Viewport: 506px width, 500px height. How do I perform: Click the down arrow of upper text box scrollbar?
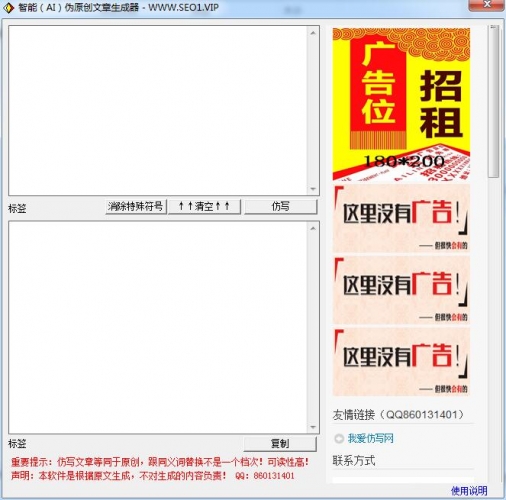point(313,189)
